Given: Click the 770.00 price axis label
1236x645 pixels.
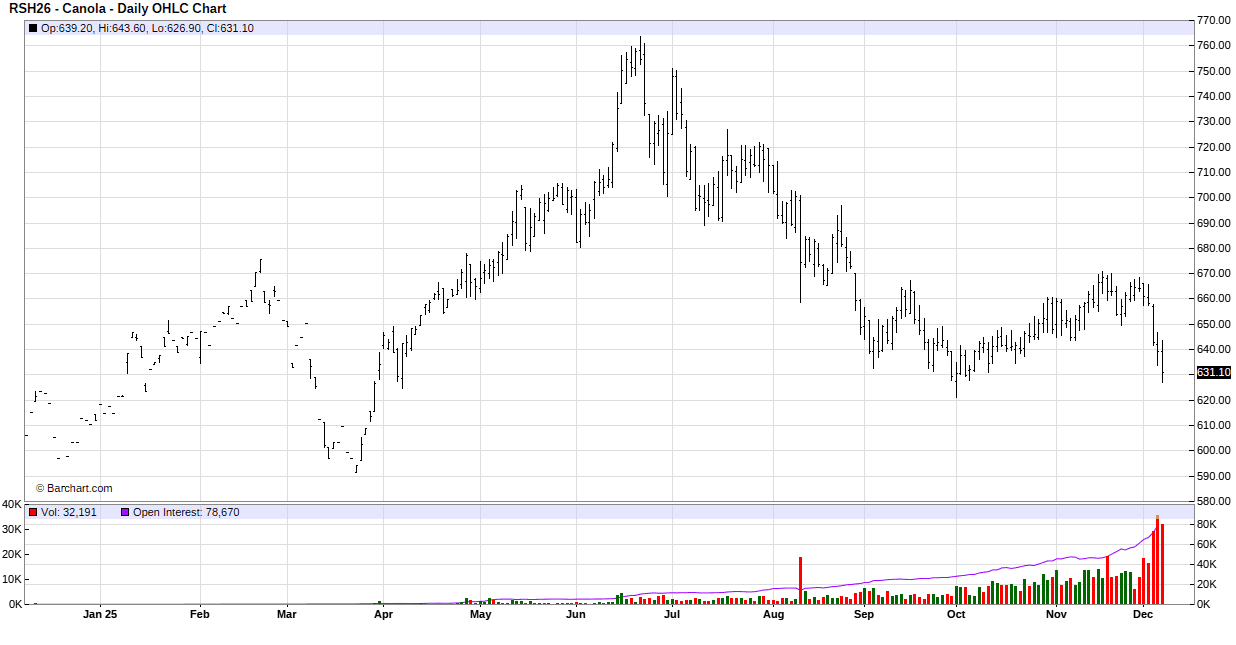Looking at the screenshot, I should [x=1213, y=20].
